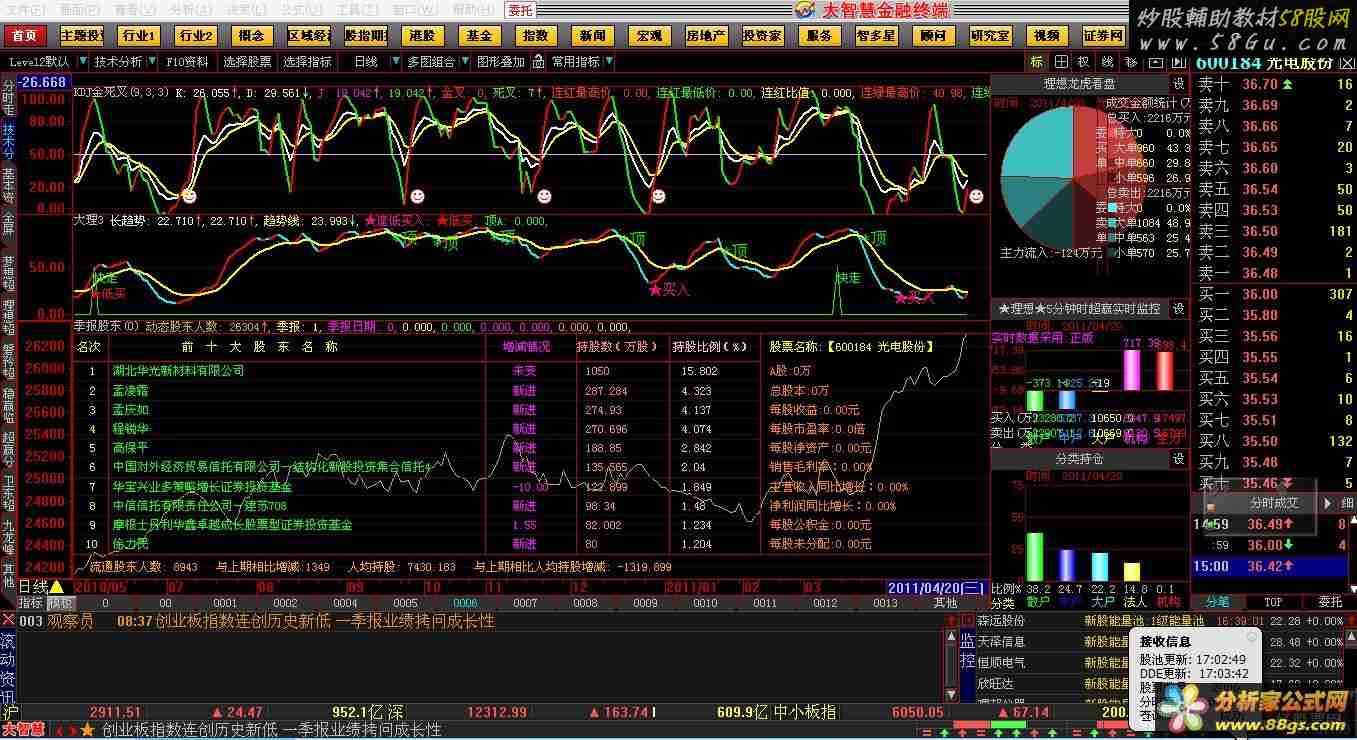Click the 卖十 36.70 order book row
Viewport: 1357px width, 740px height.
(1275, 84)
